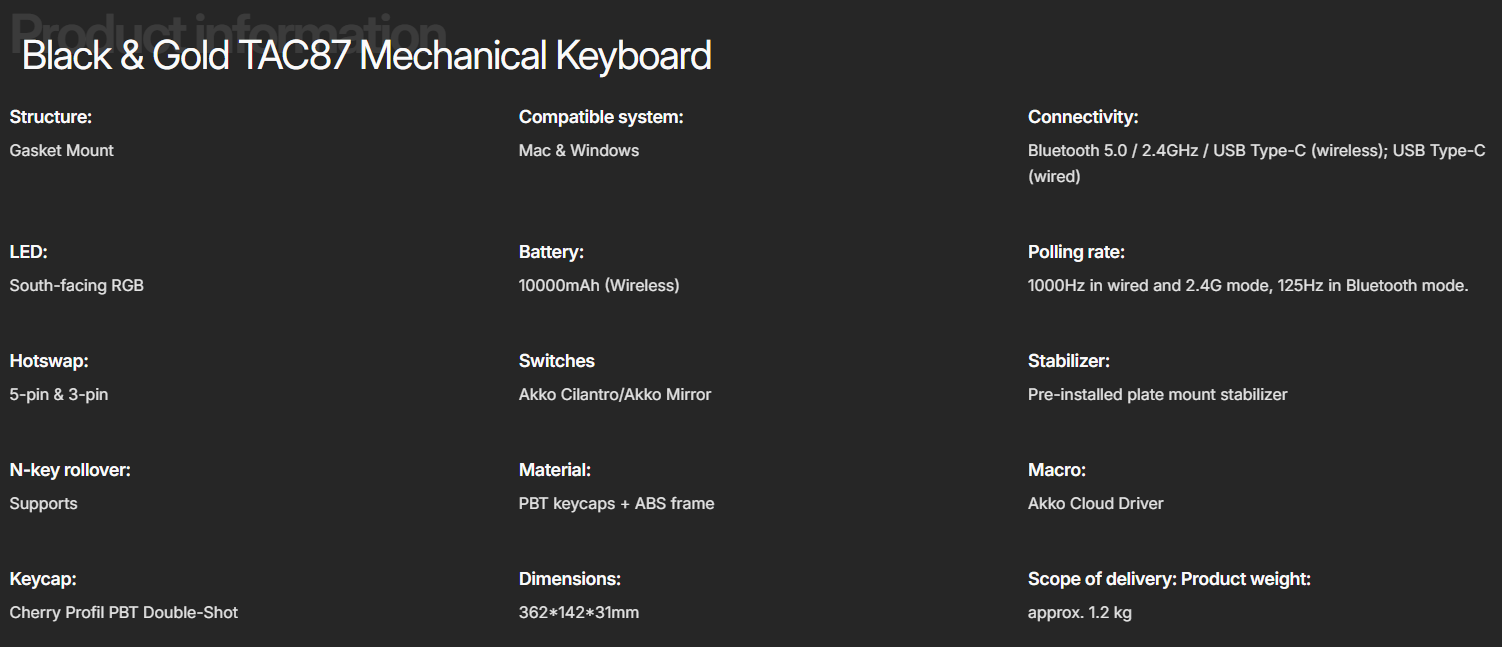Click the Compatible system heading
1502x647 pixels.
601,117
